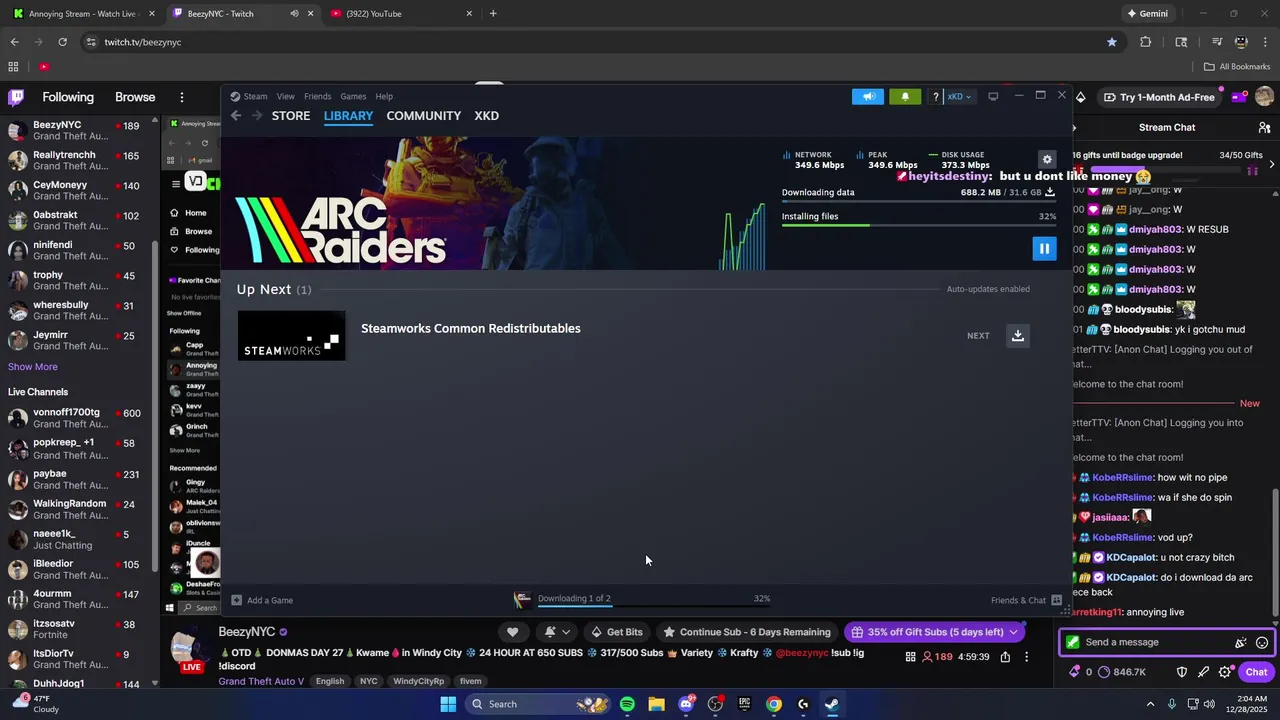Show hidden system tray icons chevron
This screenshot has width=1280, height=720.
coord(1150,704)
